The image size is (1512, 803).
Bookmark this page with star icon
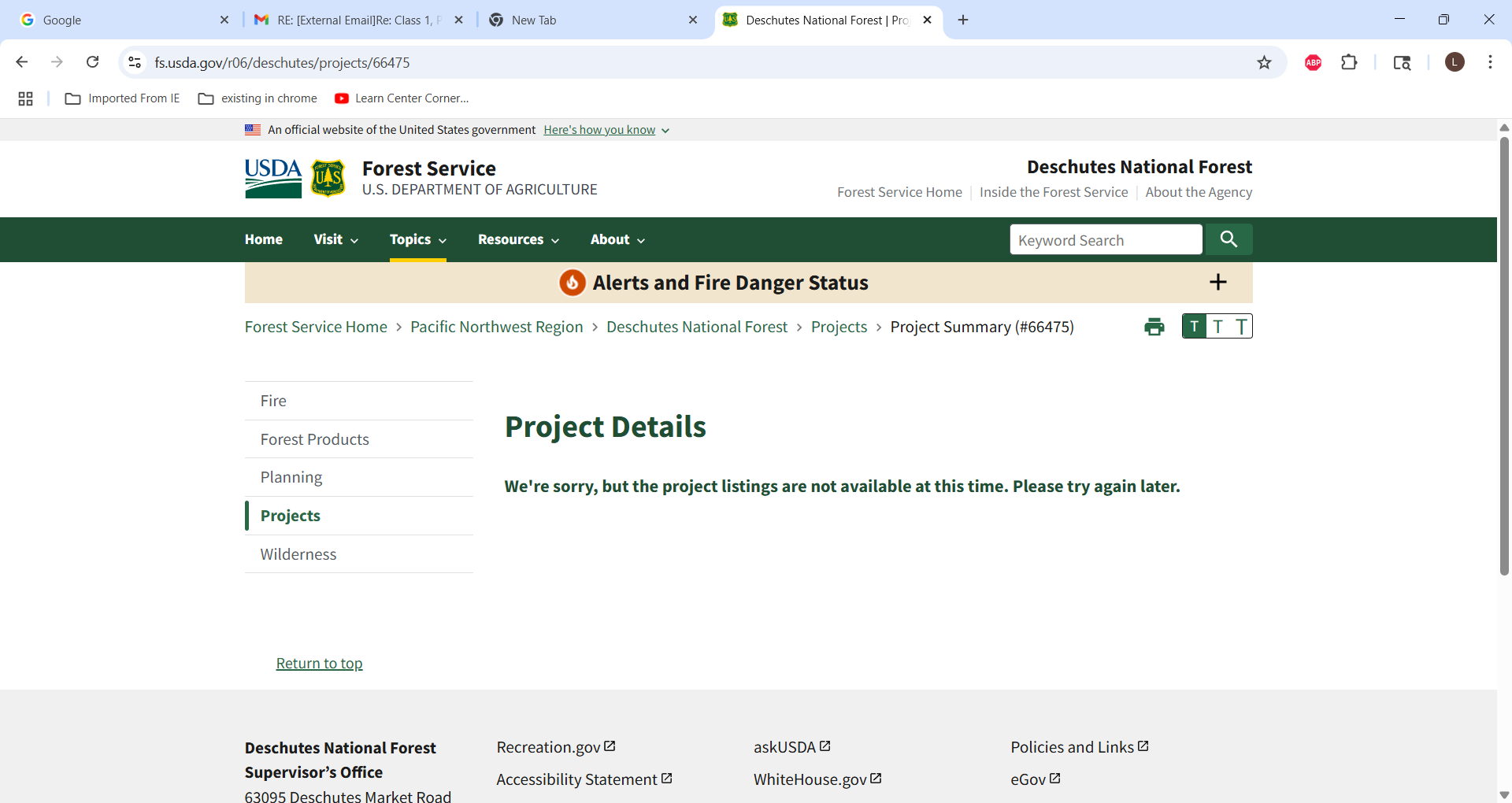click(1264, 62)
